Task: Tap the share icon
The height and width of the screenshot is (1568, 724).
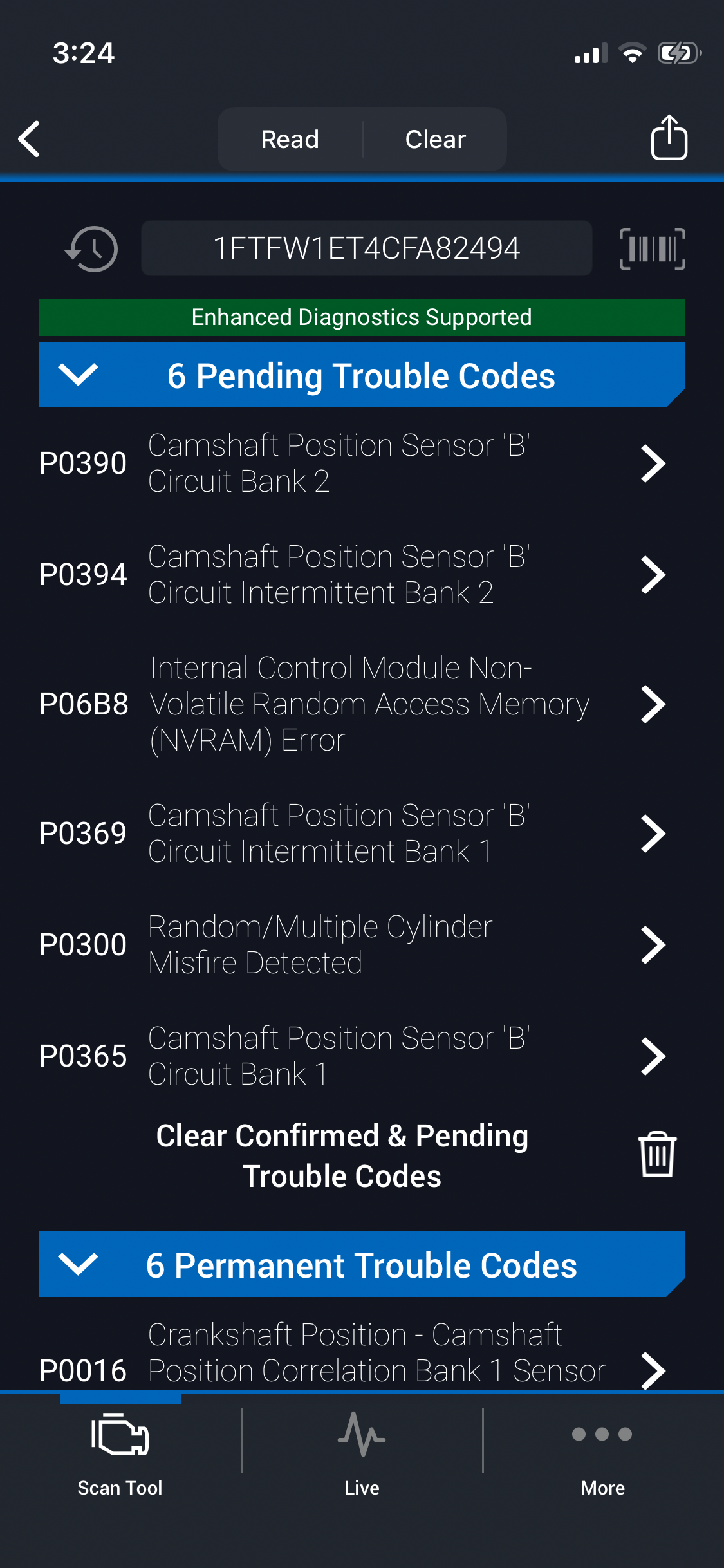Action: (x=669, y=138)
